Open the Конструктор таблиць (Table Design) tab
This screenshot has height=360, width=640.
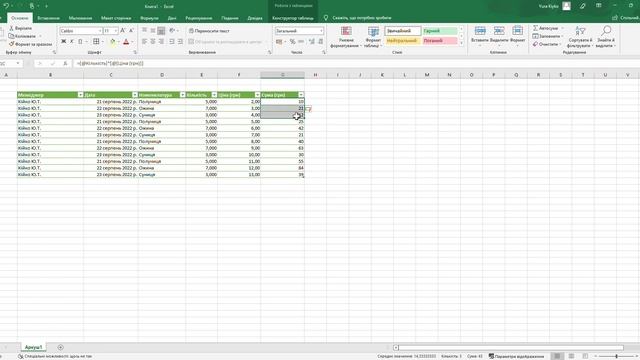click(293, 18)
